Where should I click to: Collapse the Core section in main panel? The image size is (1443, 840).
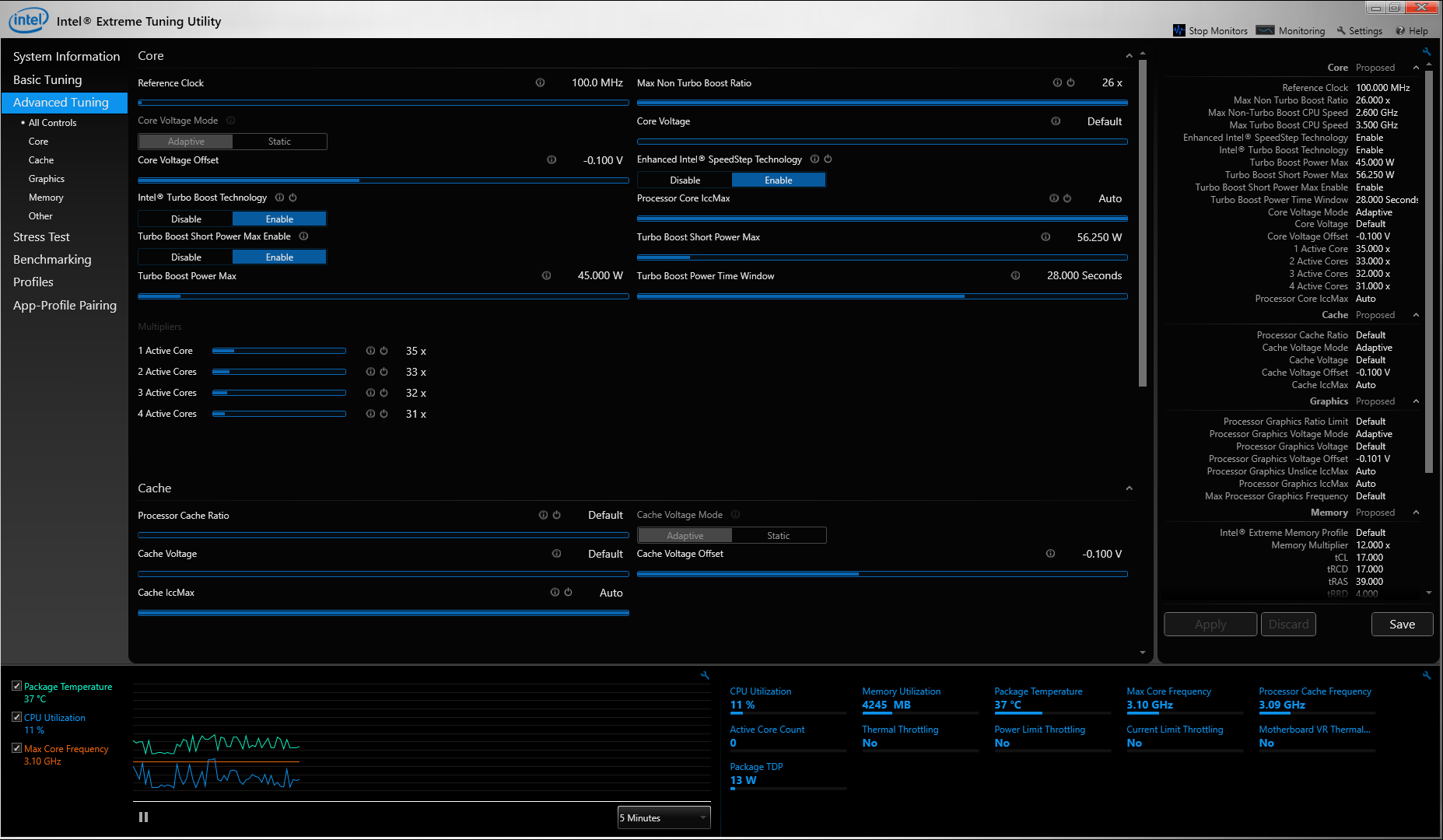tap(1129, 56)
